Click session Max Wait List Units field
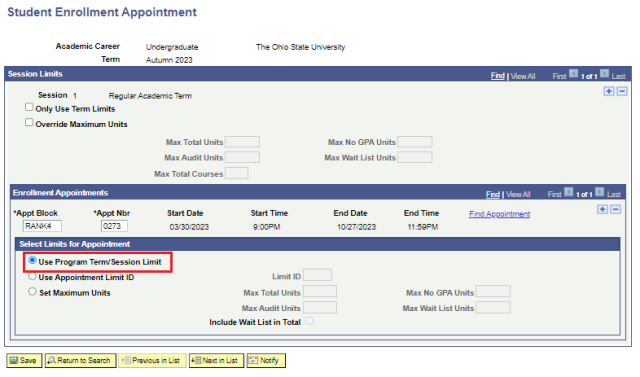Screen dimensions: 640x377 click(x=415, y=157)
